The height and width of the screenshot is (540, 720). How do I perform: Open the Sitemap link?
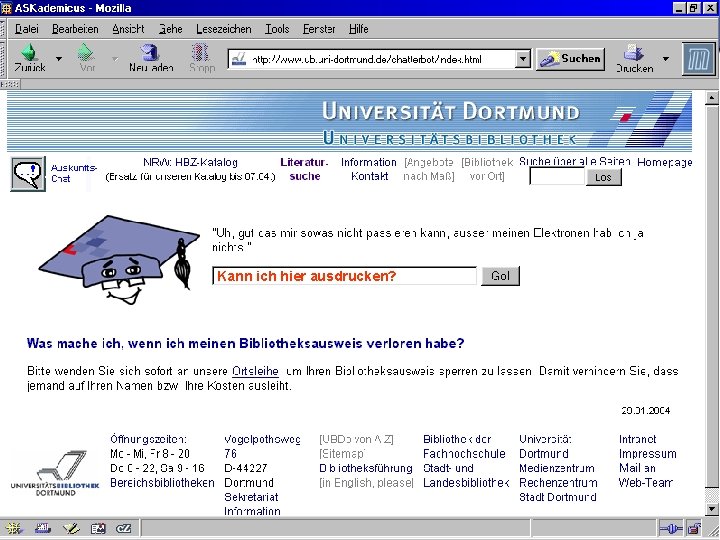(342, 454)
